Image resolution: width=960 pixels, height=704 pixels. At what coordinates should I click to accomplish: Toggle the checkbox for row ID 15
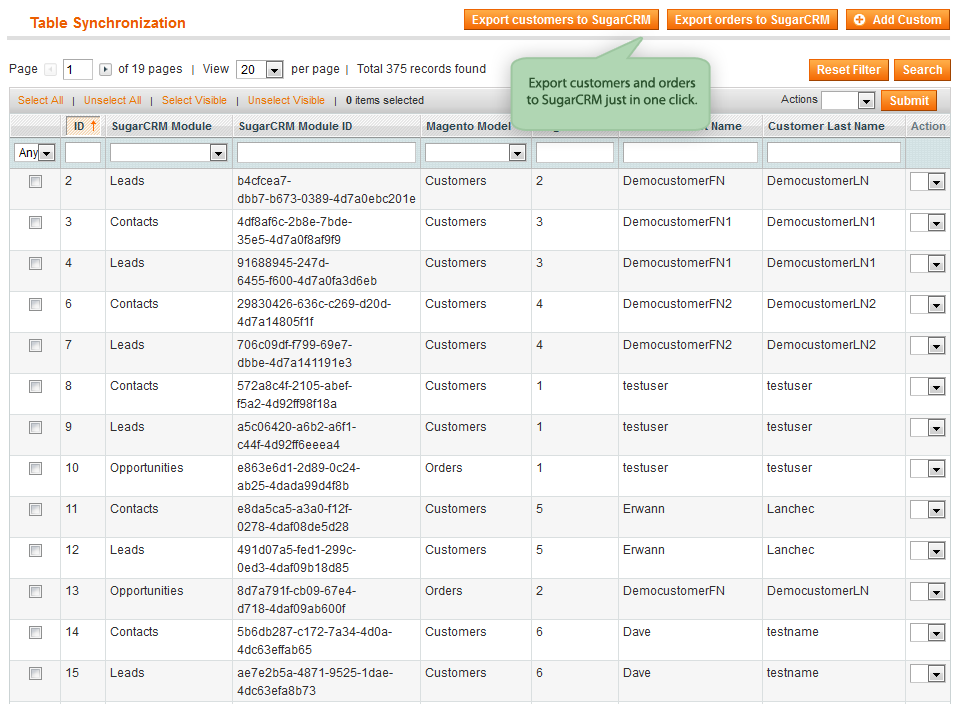[x=36, y=674]
